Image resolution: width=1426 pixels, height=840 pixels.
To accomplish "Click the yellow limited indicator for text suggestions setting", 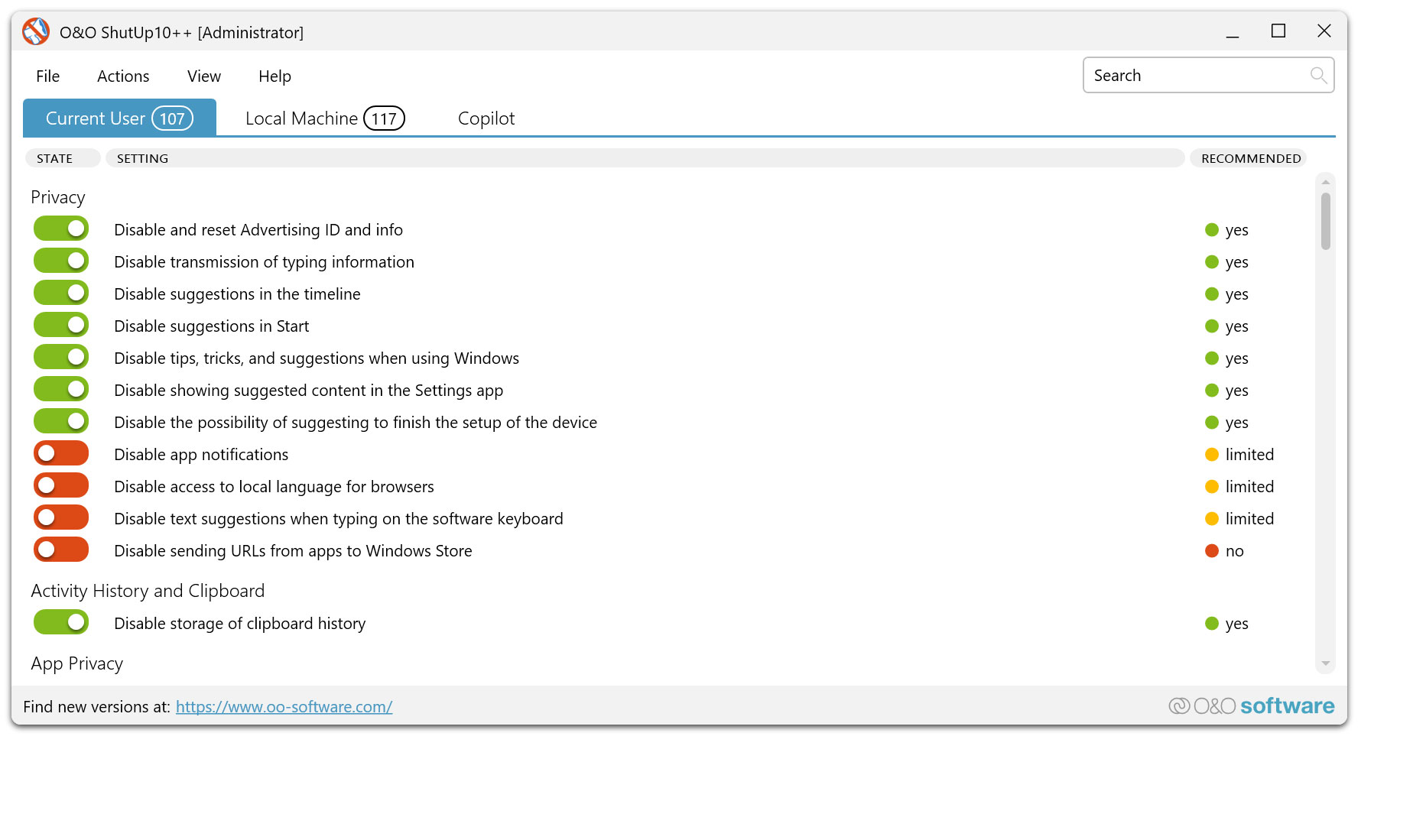I will point(1212,518).
